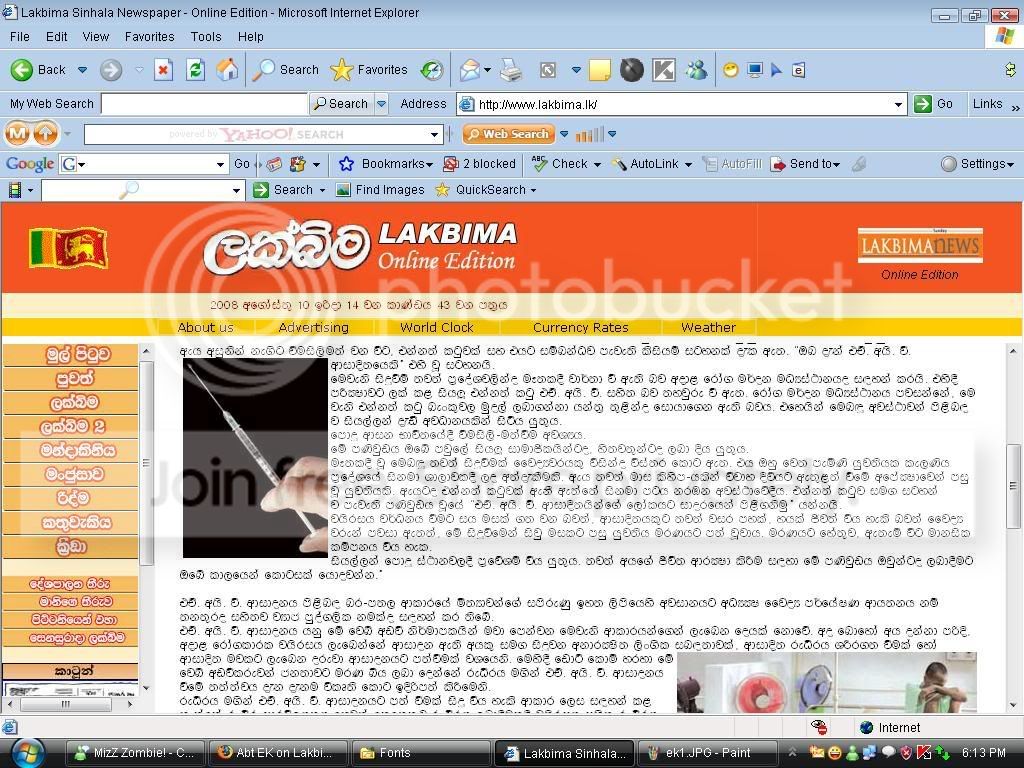The image size is (1024, 768).
Task: Click the Mail envelope icon
Action: pos(469,70)
